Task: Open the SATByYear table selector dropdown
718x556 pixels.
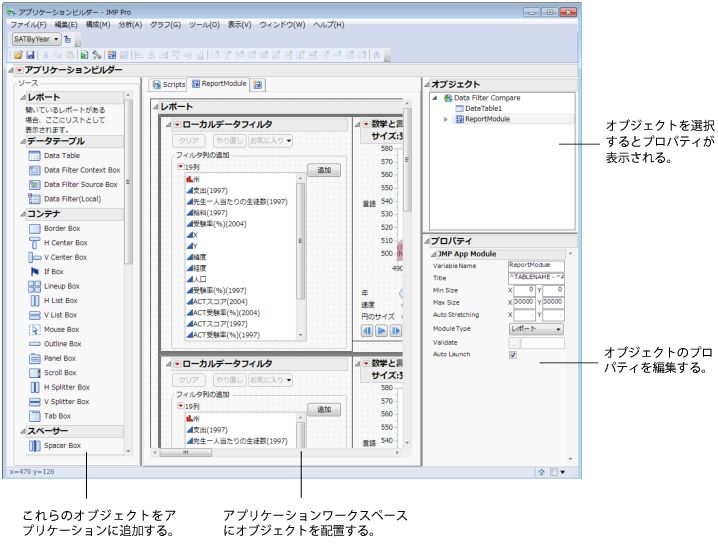Action: tap(38, 38)
